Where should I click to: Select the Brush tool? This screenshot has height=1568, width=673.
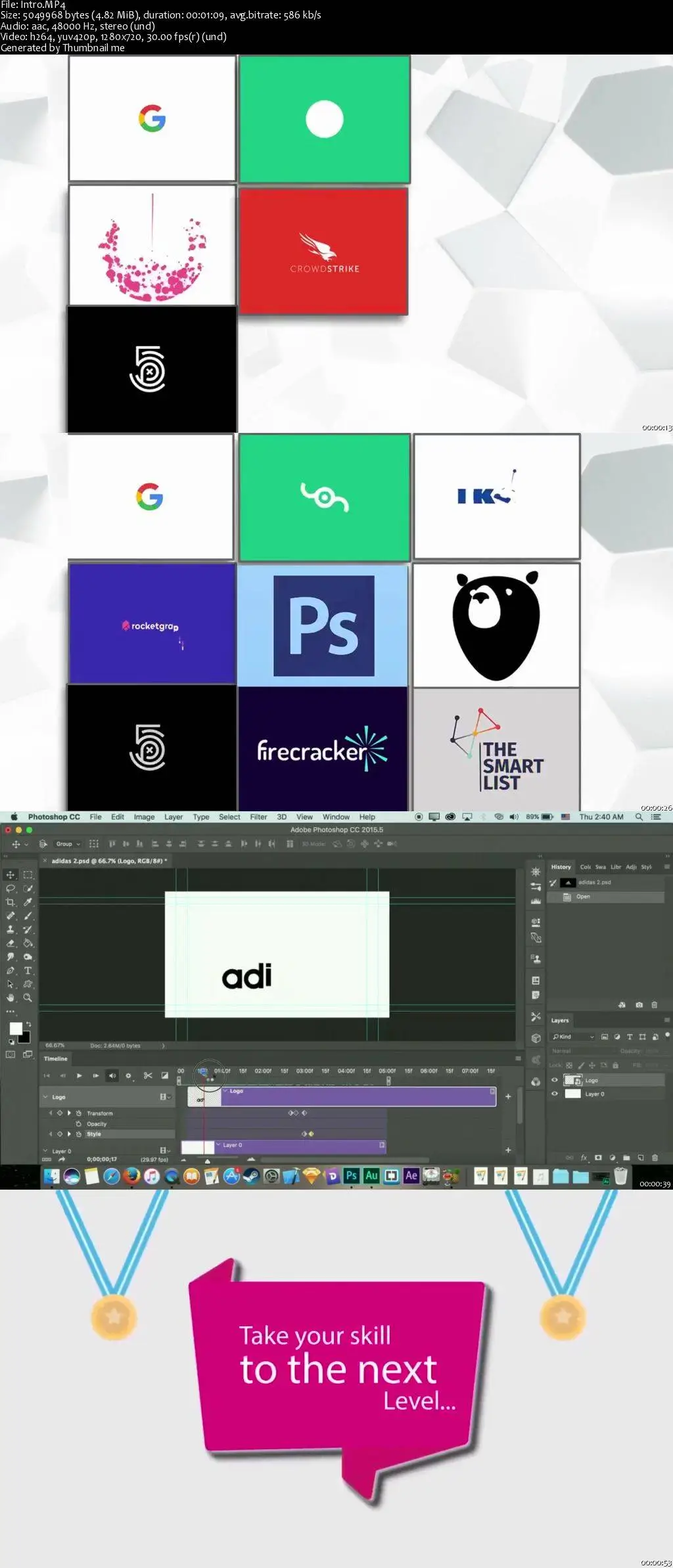click(28, 916)
